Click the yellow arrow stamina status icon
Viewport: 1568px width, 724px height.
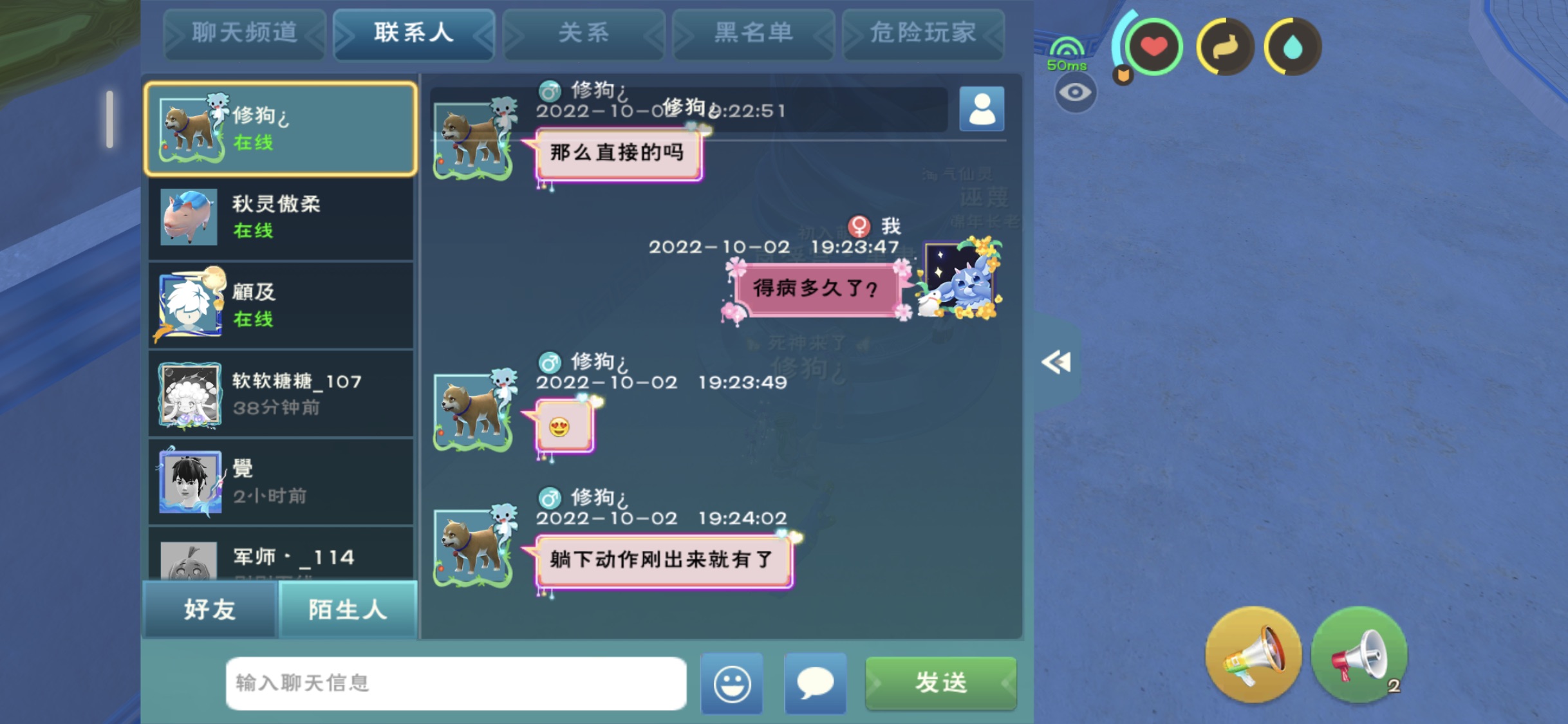(x=1225, y=47)
